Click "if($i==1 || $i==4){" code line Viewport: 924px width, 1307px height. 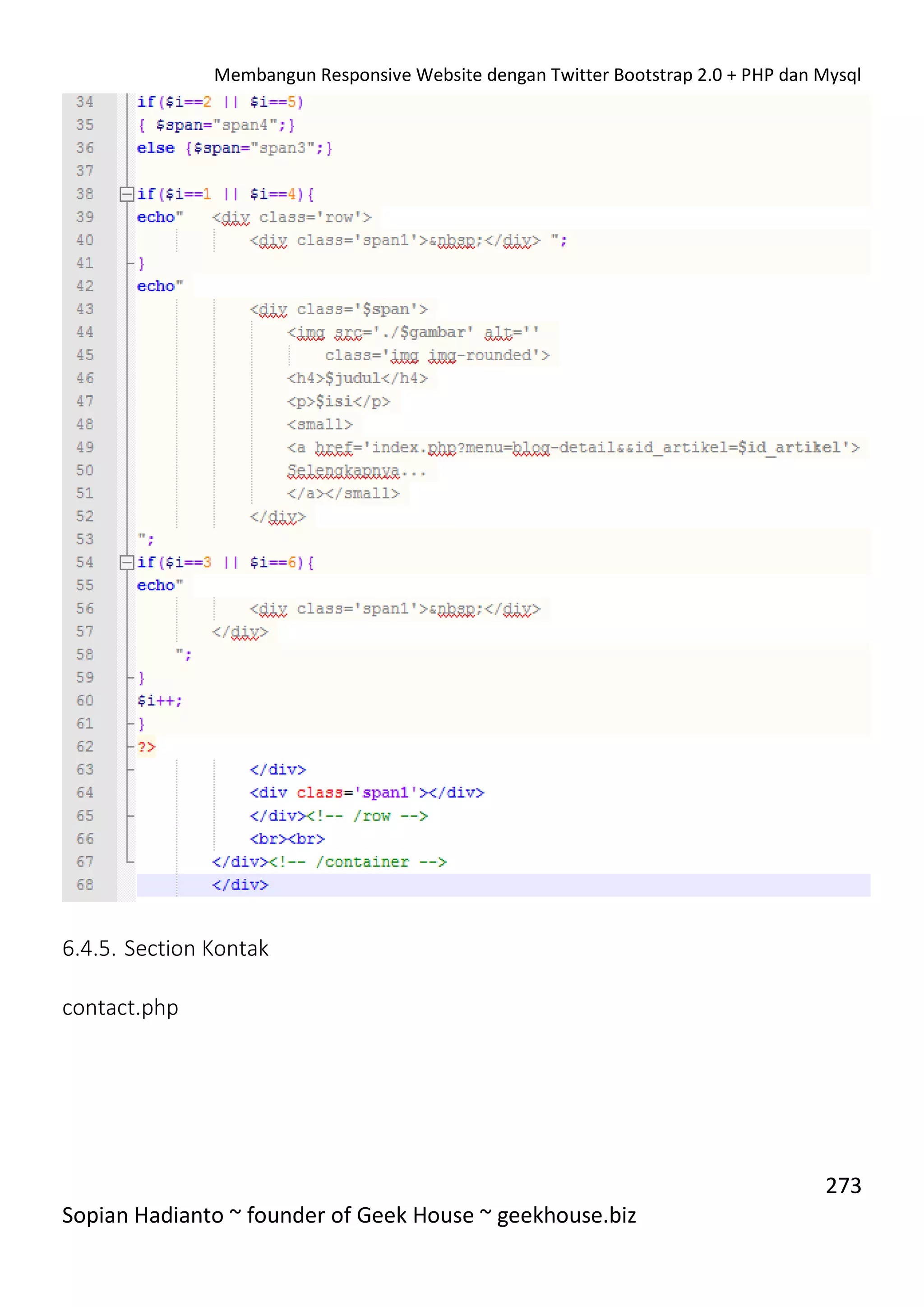pyautogui.click(x=225, y=194)
